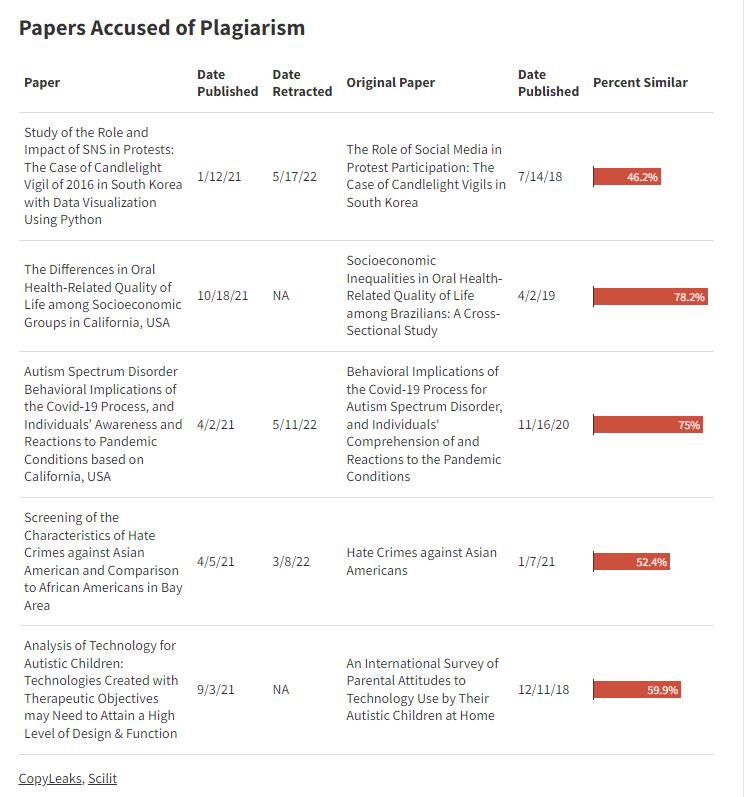Image resolution: width=750 pixels, height=797 pixels.
Task: Click the Percent Similar column header
Action: [x=640, y=83]
